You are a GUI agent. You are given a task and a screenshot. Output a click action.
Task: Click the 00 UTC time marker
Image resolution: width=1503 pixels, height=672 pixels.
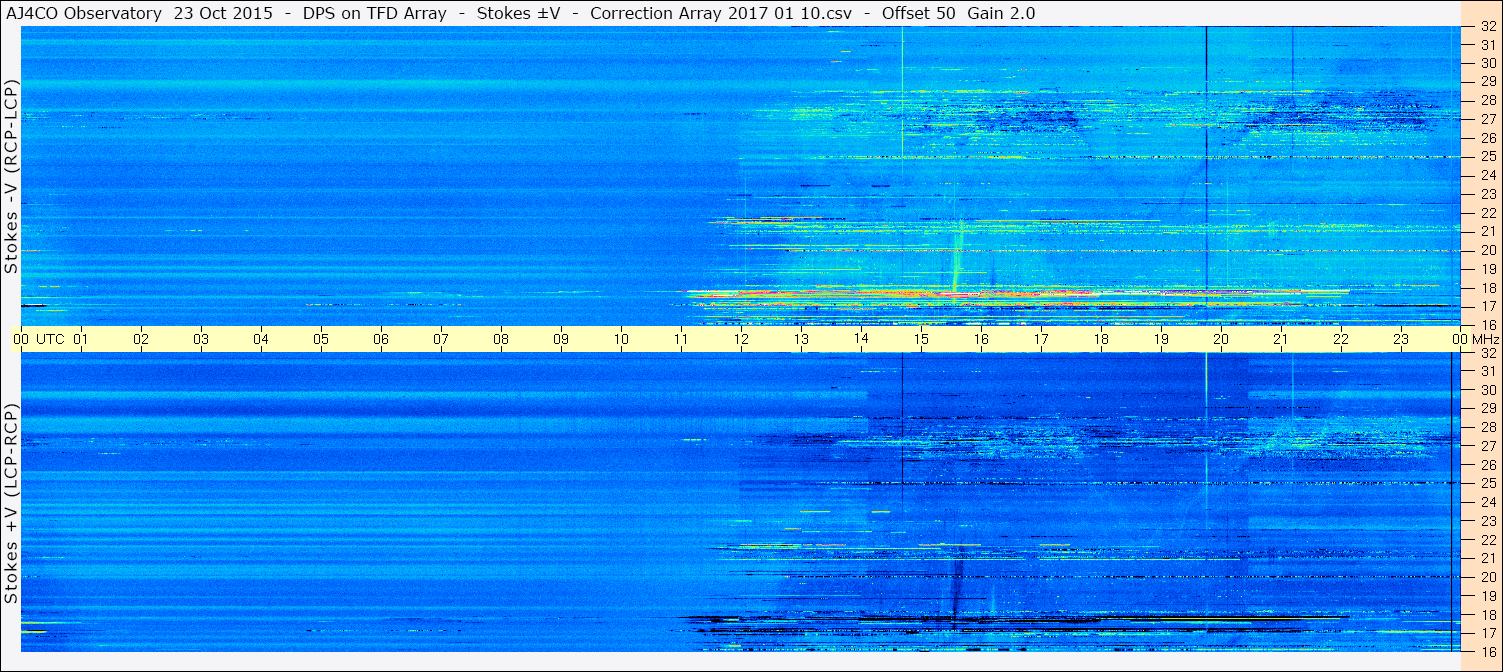pyautogui.click(x=39, y=339)
